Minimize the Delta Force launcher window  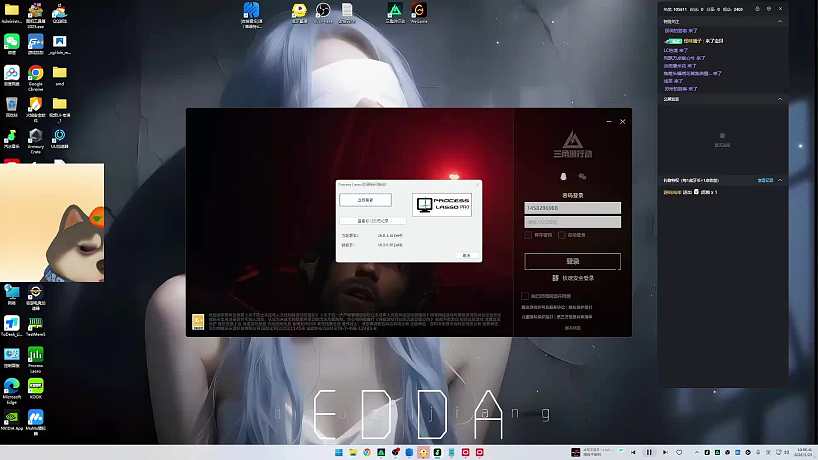tap(609, 122)
